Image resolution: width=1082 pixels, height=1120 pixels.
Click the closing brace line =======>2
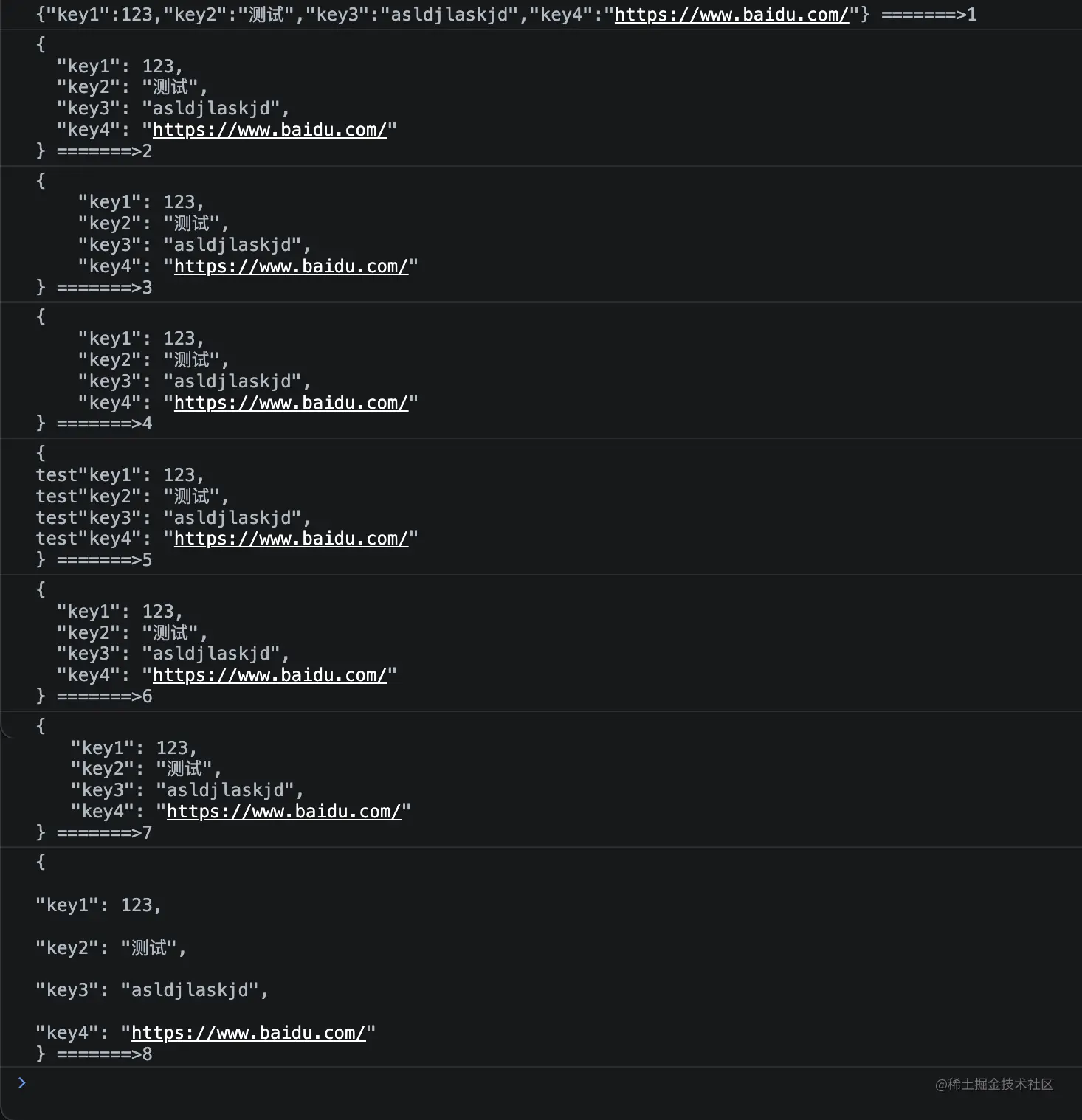coord(94,151)
